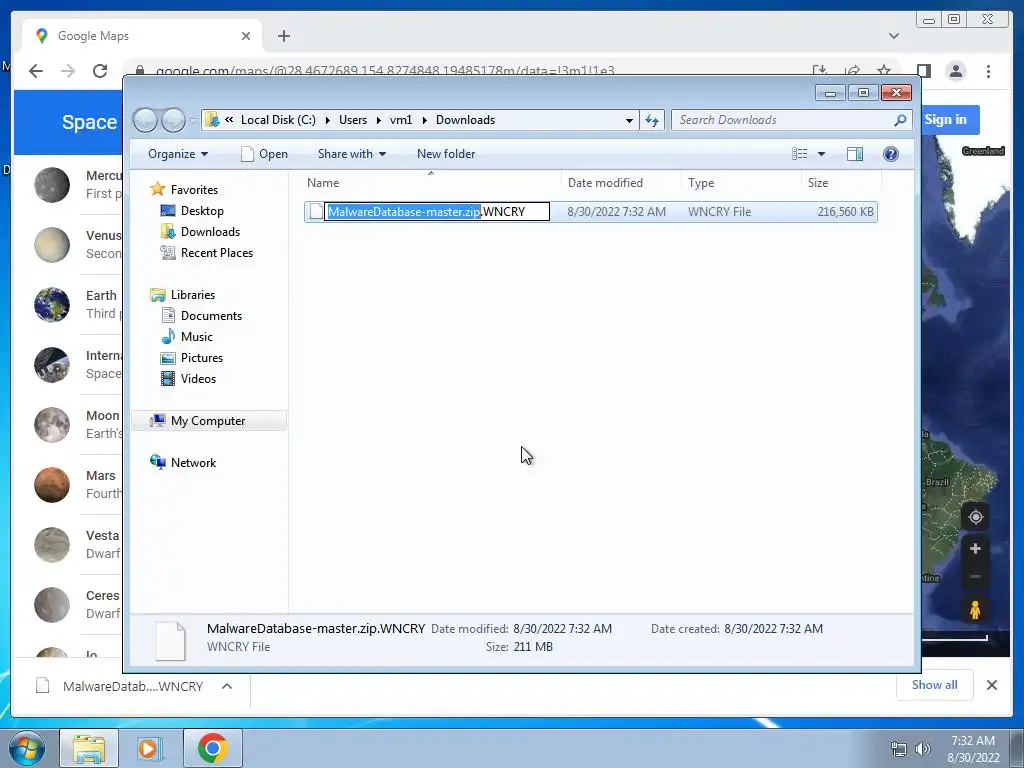Select vm1 breadcrumb segment
The image size is (1024, 768).
(401, 120)
